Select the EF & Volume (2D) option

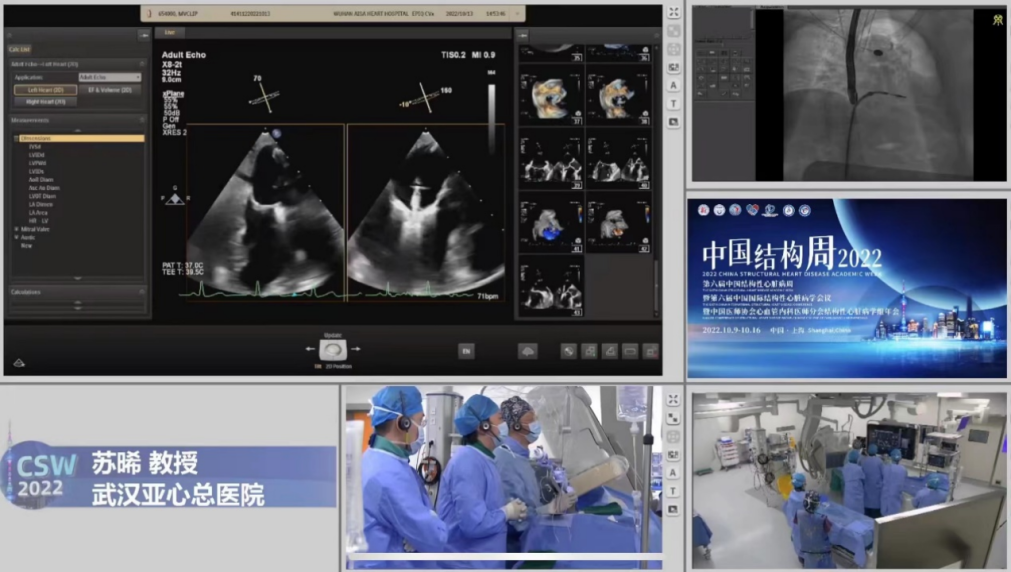point(111,90)
